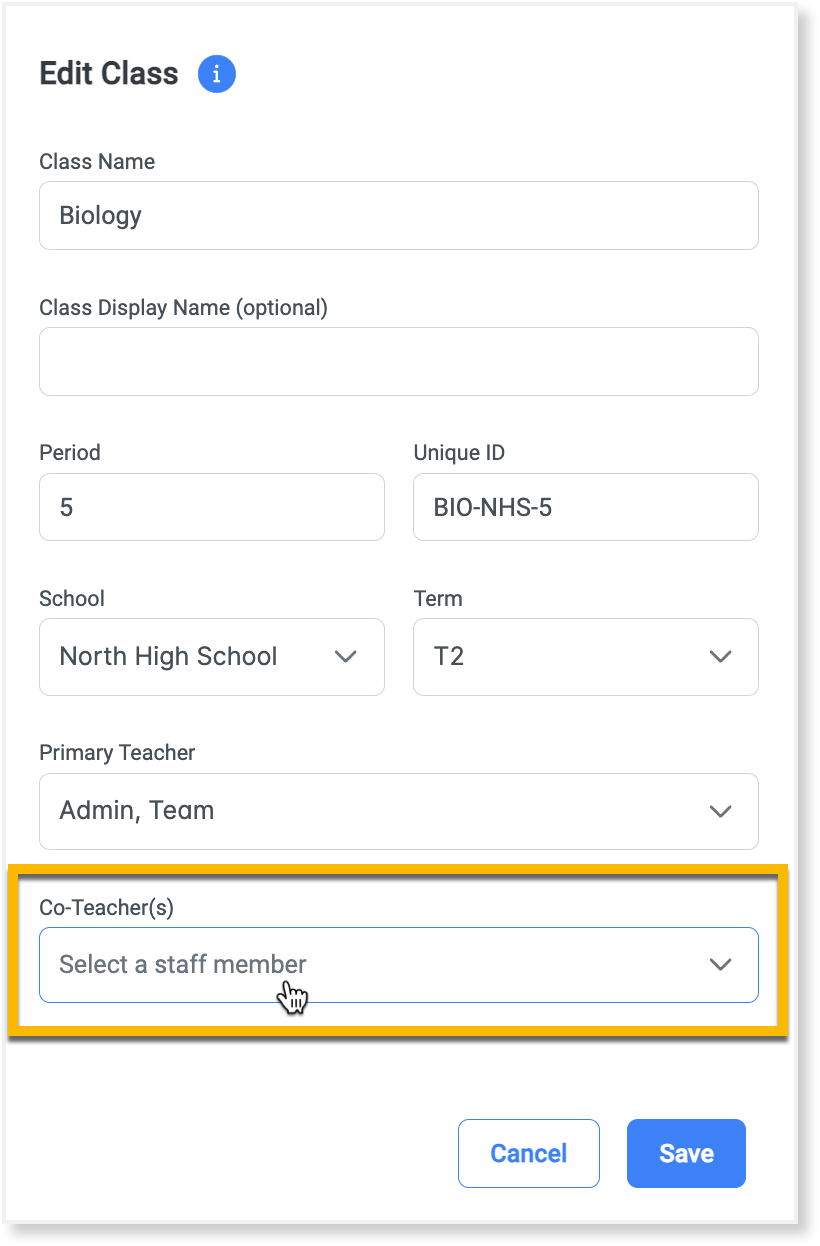
Task: Click the Edit Class heading
Action: pos(109,74)
